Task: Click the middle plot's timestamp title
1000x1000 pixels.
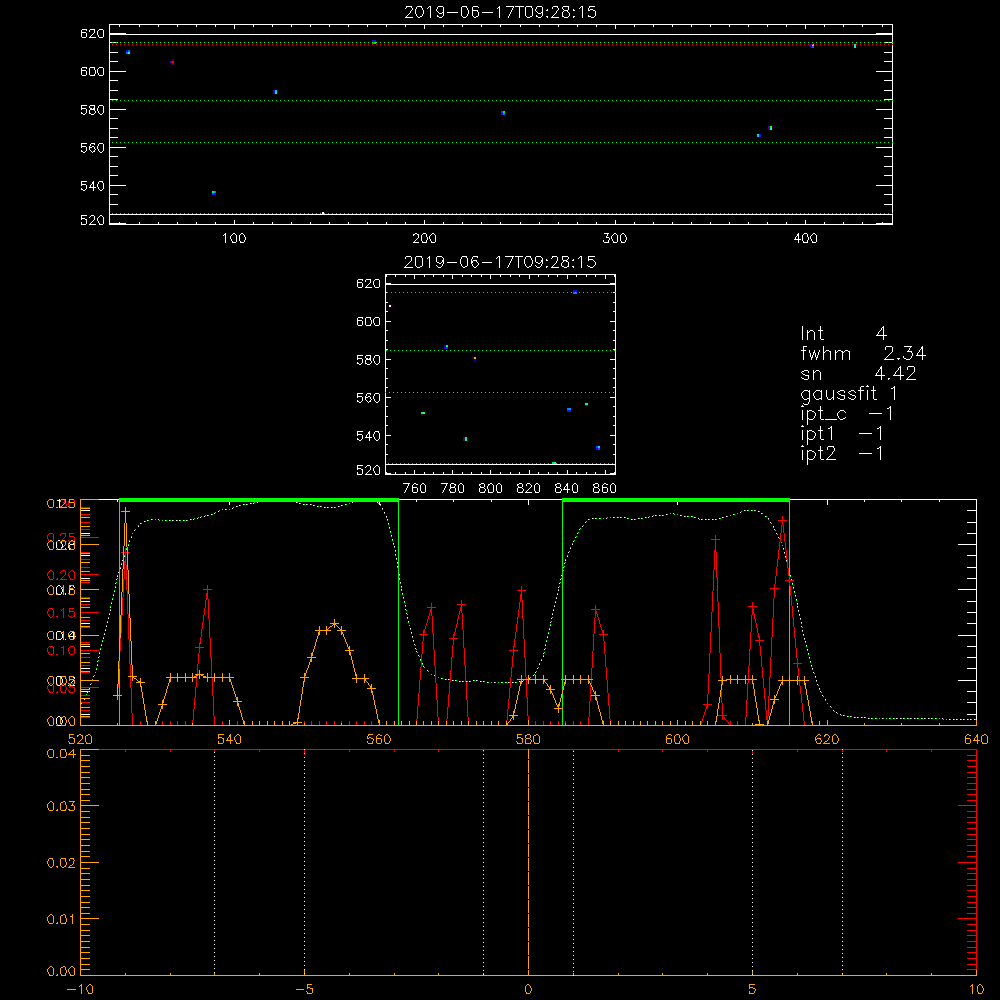Action: [500, 262]
